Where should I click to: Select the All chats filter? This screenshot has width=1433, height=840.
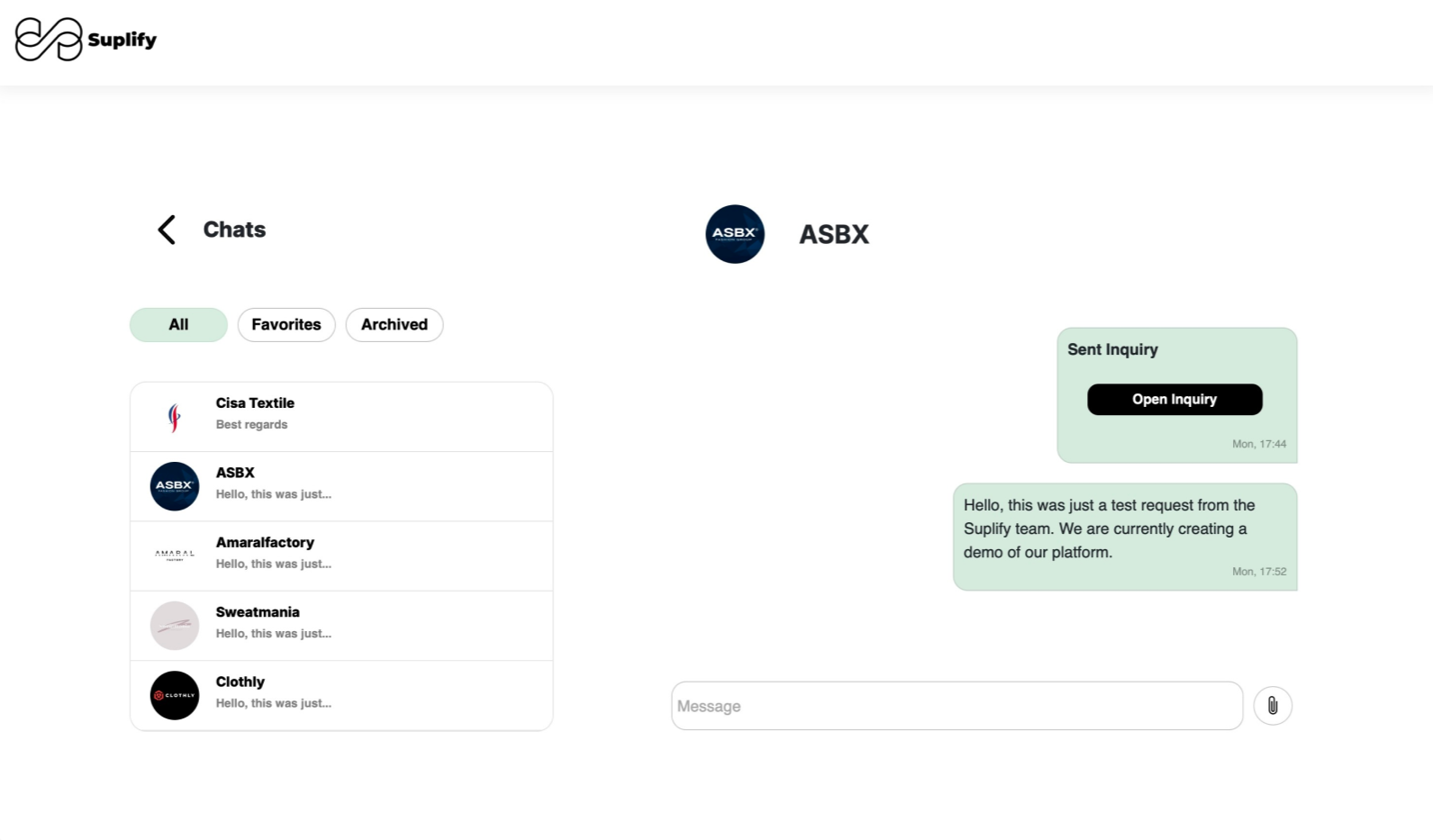point(178,325)
